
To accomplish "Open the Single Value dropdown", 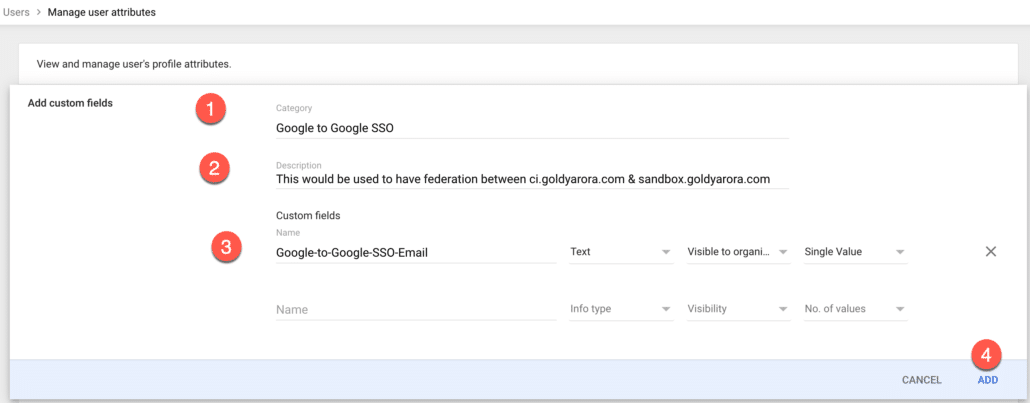I will pos(855,252).
